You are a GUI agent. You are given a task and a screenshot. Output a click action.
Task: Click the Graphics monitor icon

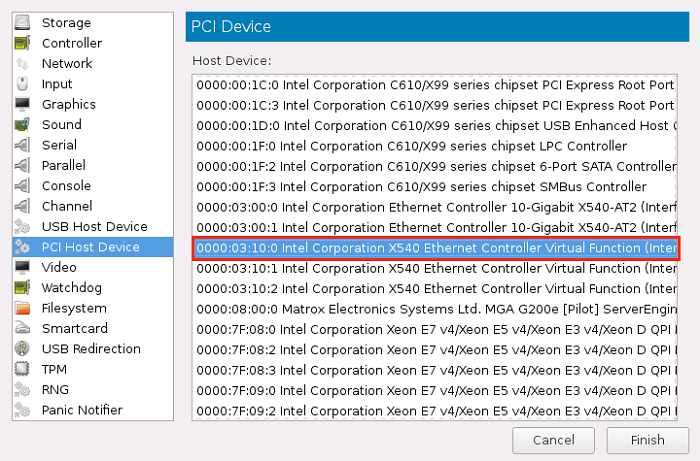click(22, 105)
